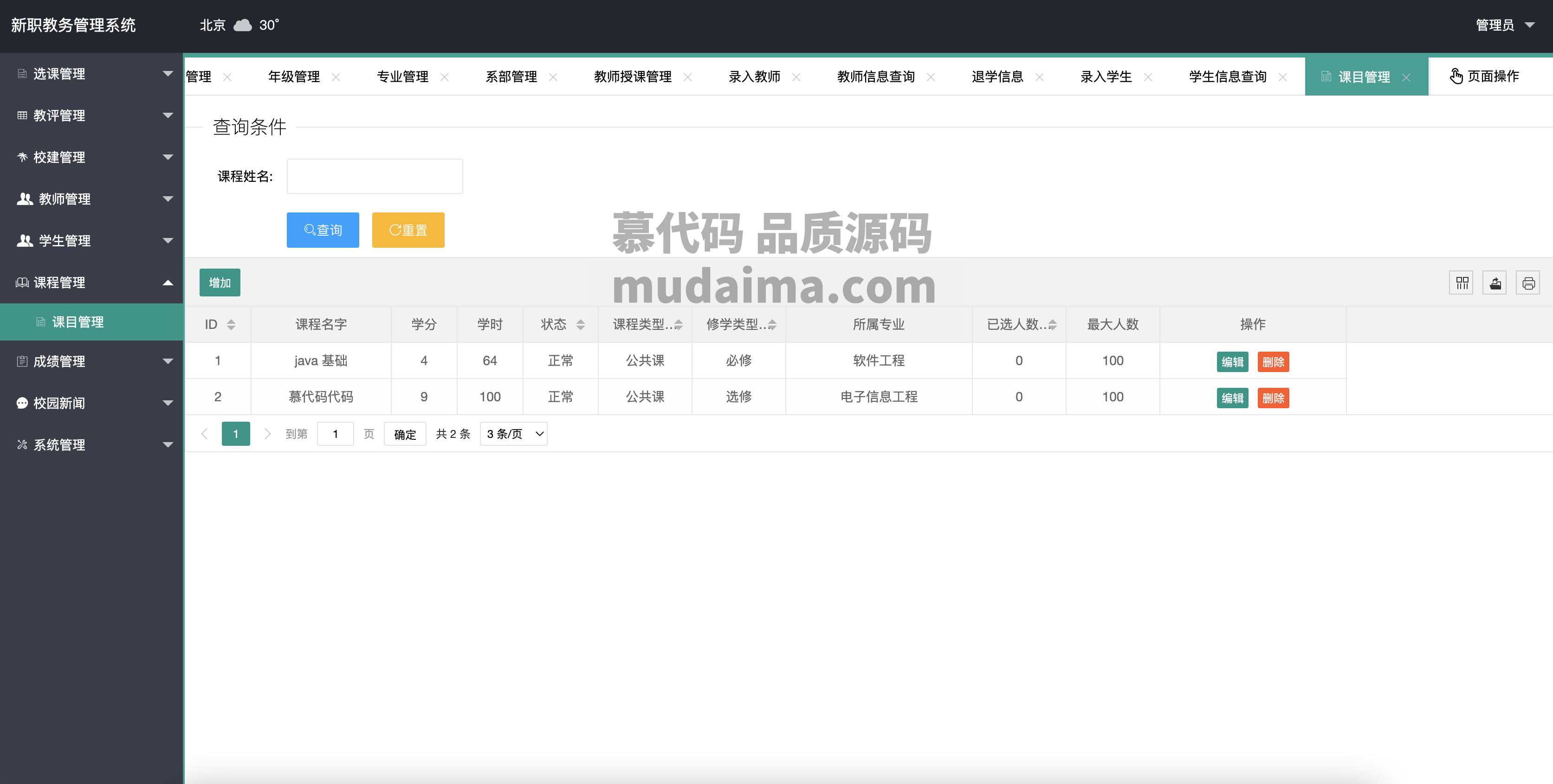Click the 确定 page jump button
This screenshot has width=1553, height=784.
pos(405,434)
